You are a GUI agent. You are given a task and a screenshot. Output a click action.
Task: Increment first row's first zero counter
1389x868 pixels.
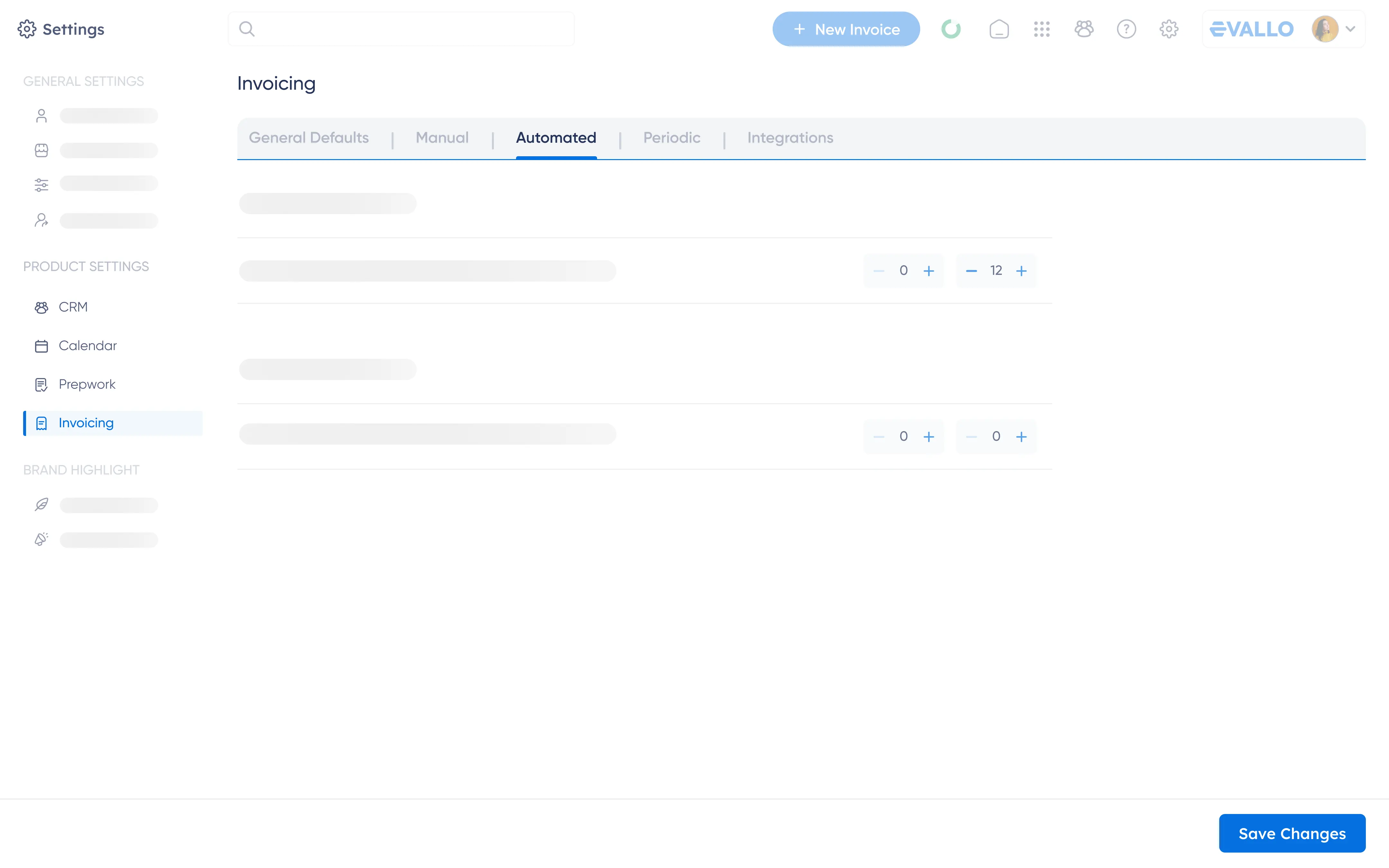pyautogui.click(x=929, y=270)
